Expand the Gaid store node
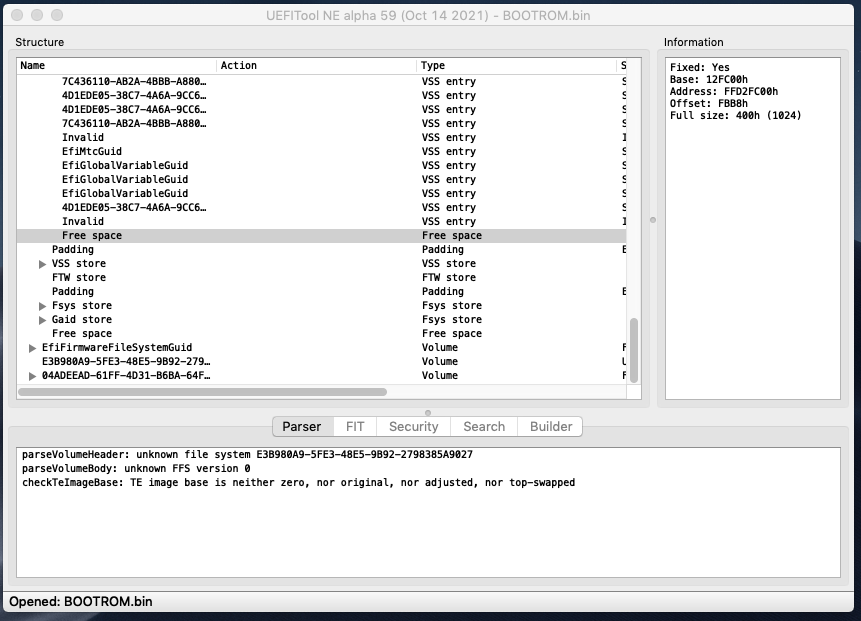The width and height of the screenshot is (861, 621). [42, 320]
